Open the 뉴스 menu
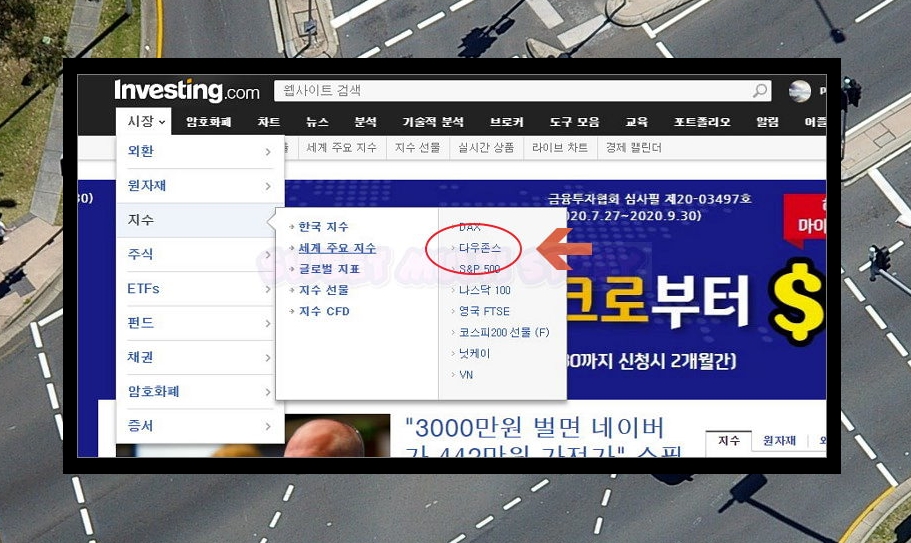This screenshot has height=543, width=911. (317, 122)
